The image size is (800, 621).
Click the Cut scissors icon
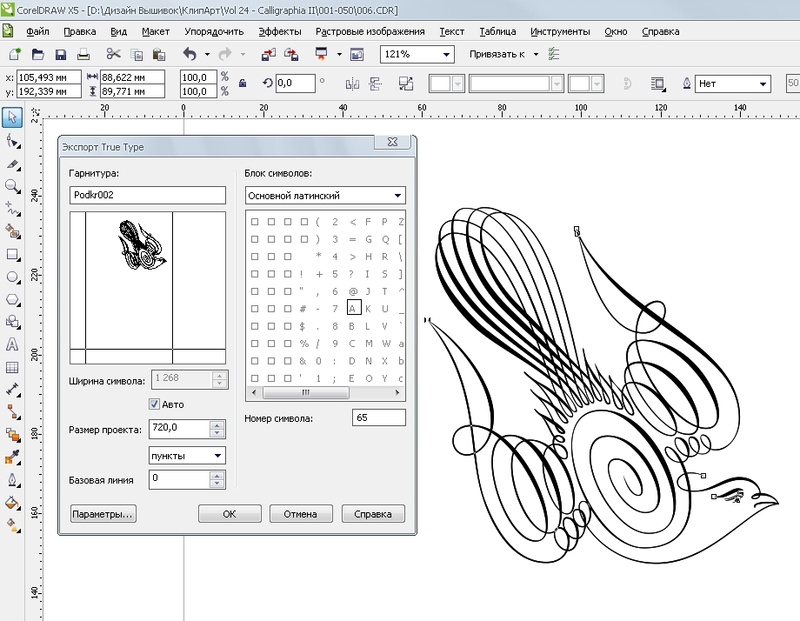[x=113, y=54]
